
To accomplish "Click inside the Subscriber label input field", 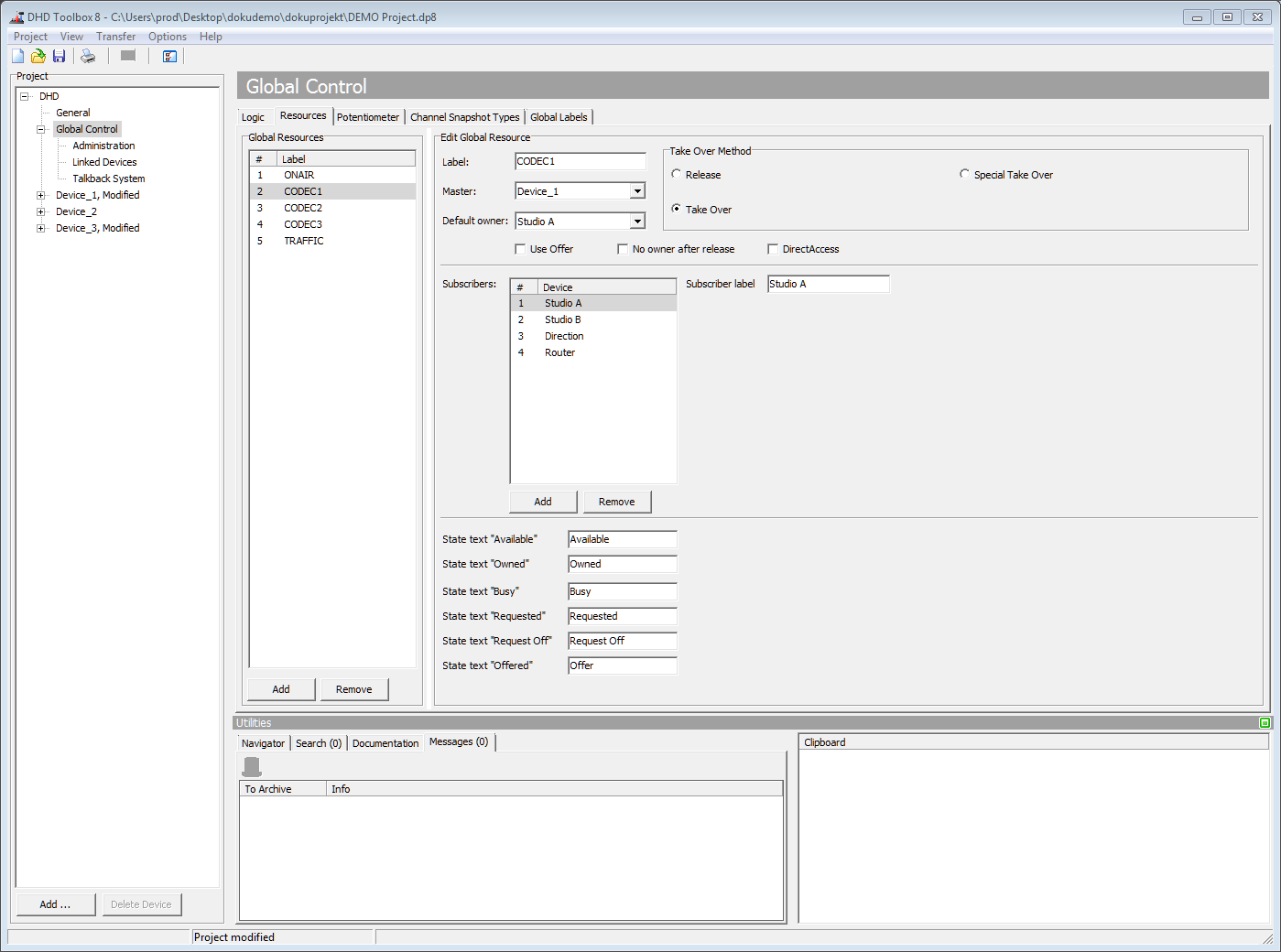I will click(827, 284).
